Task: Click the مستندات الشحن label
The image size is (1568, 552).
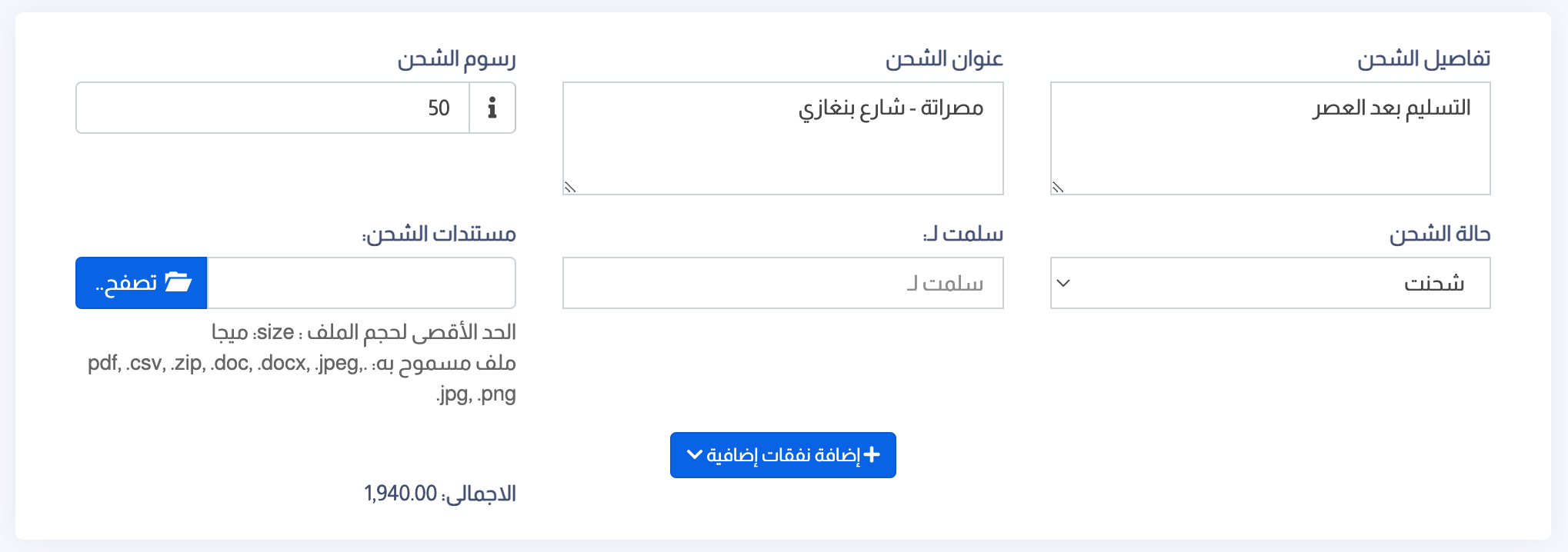Action: pos(439,234)
